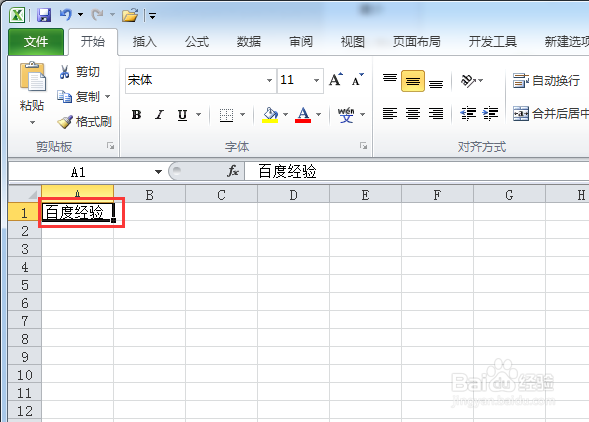Open phonetic guide dropdown arrow

362,114
